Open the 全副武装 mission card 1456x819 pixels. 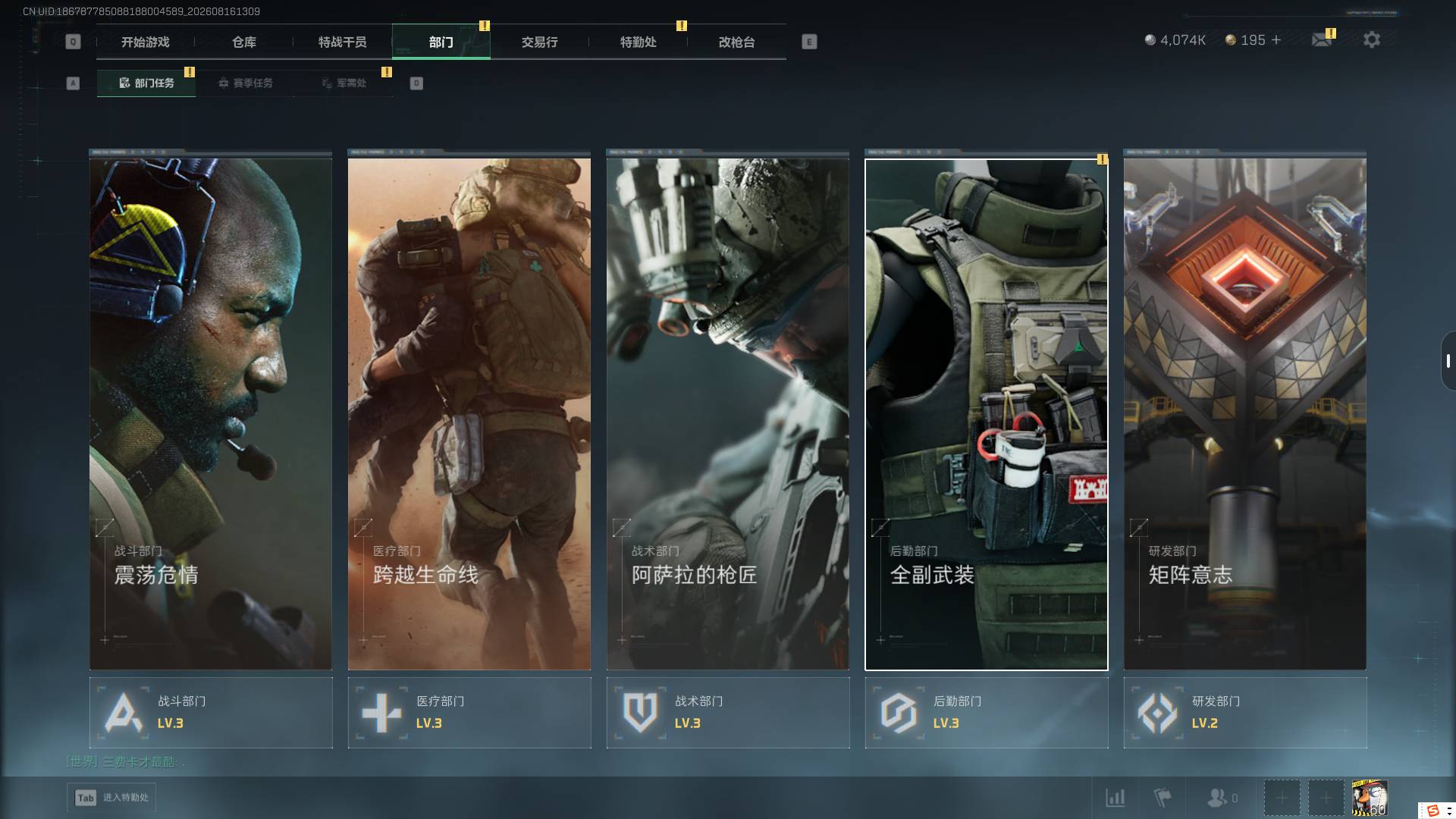pos(987,414)
